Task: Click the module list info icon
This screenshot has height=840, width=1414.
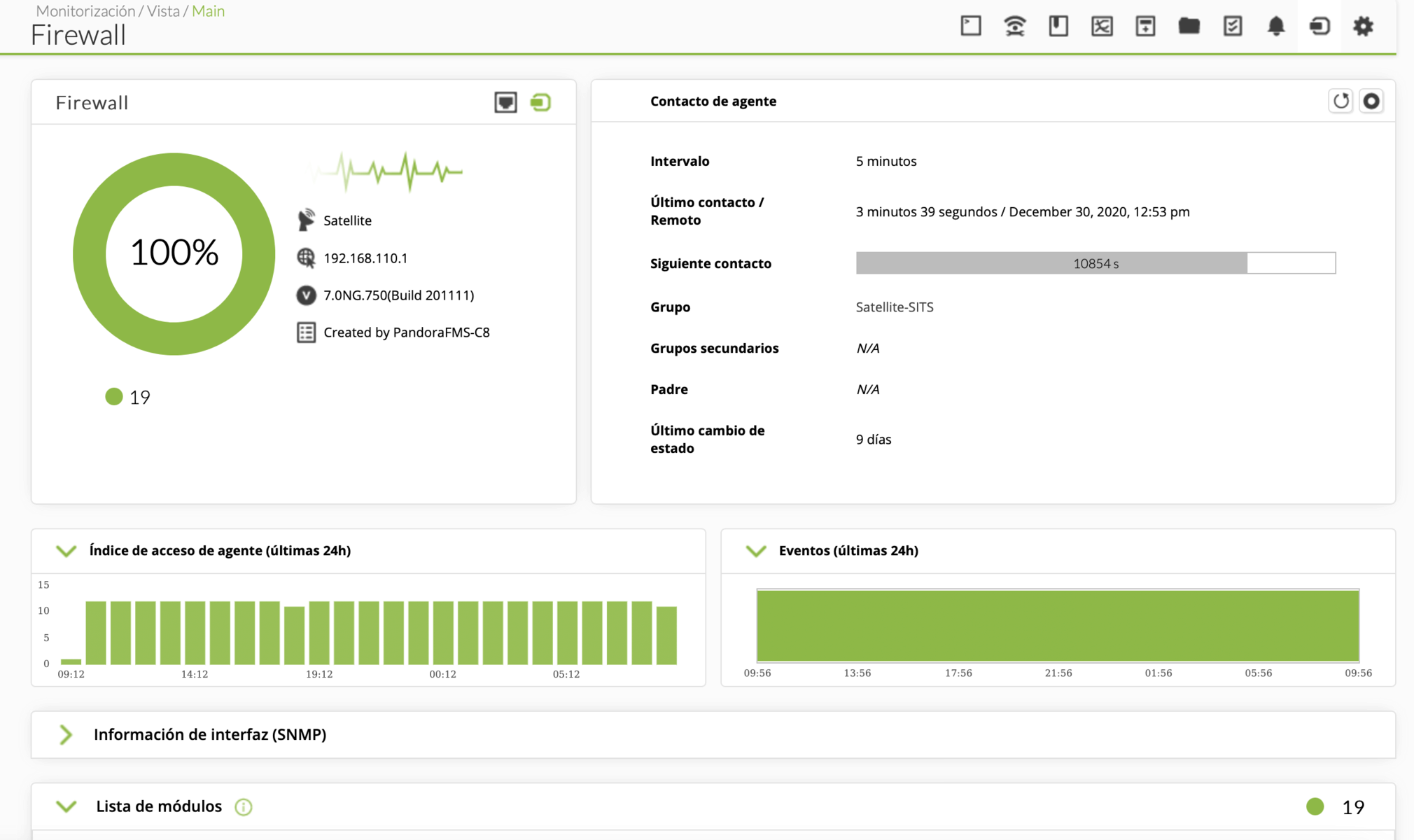Action: click(x=243, y=807)
